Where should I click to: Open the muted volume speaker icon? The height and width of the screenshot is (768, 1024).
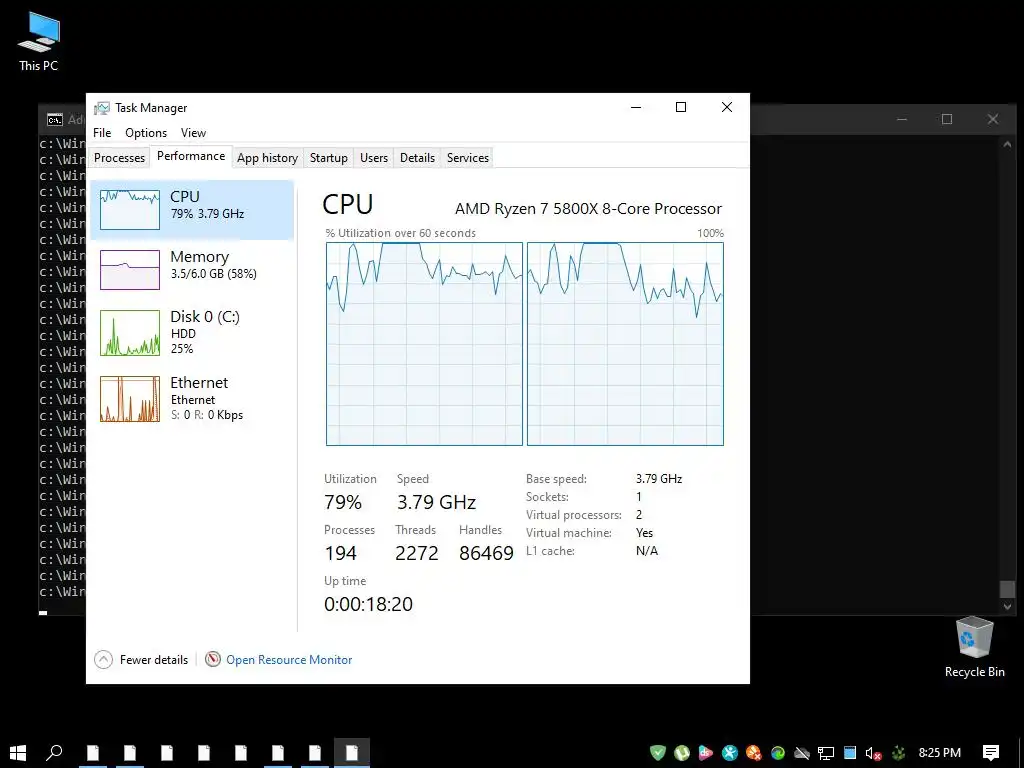874,753
